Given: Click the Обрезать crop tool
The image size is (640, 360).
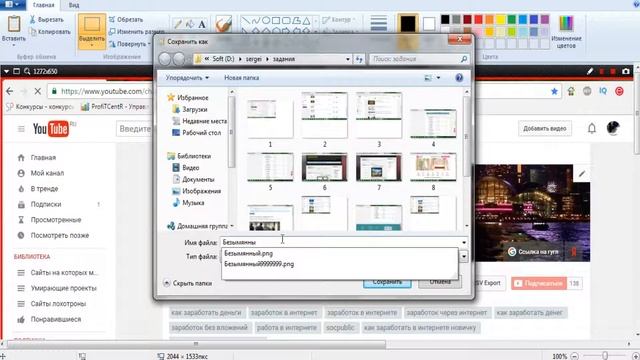Looking at the screenshot, I should [126, 19].
